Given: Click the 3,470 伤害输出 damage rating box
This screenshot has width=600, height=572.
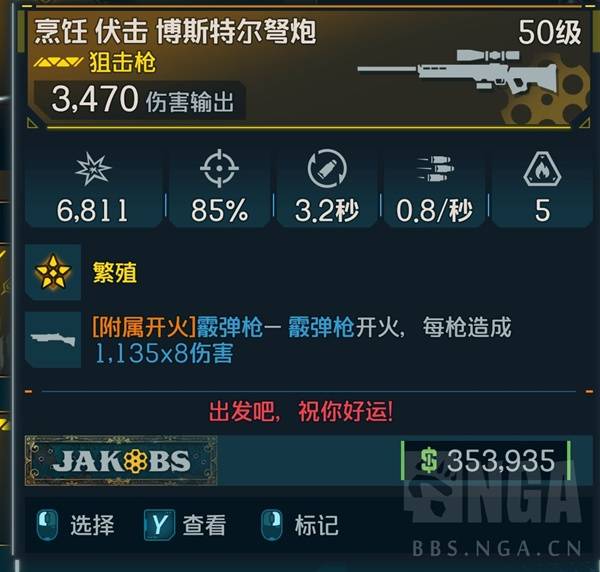Looking at the screenshot, I should (140, 100).
